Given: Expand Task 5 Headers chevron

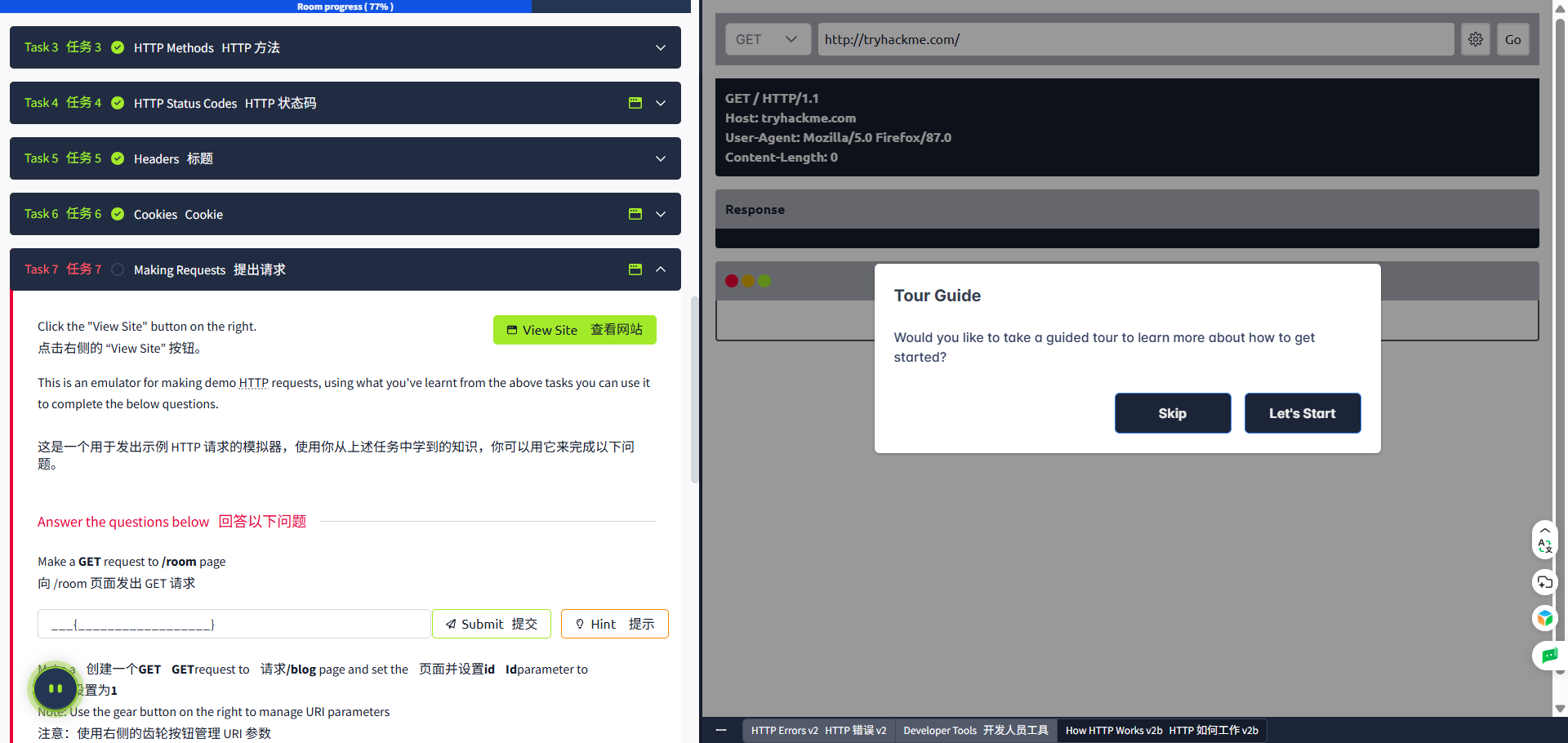Looking at the screenshot, I should pyautogui.click(x=661, y=158).
